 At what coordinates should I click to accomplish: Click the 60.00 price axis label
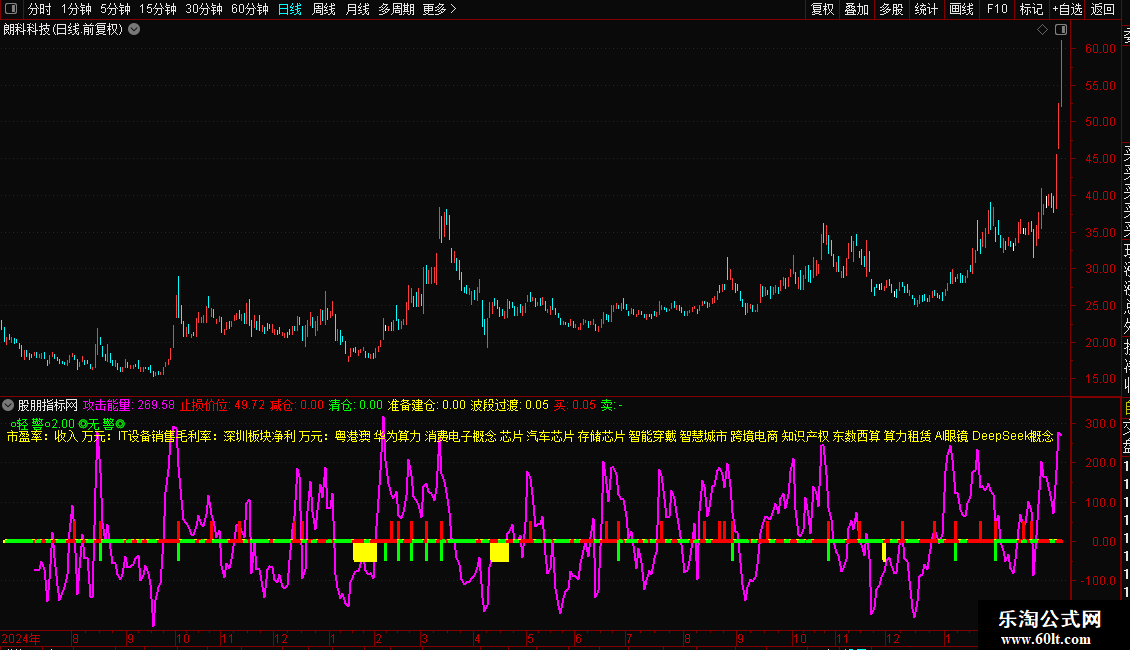(x=1100, y=48)
